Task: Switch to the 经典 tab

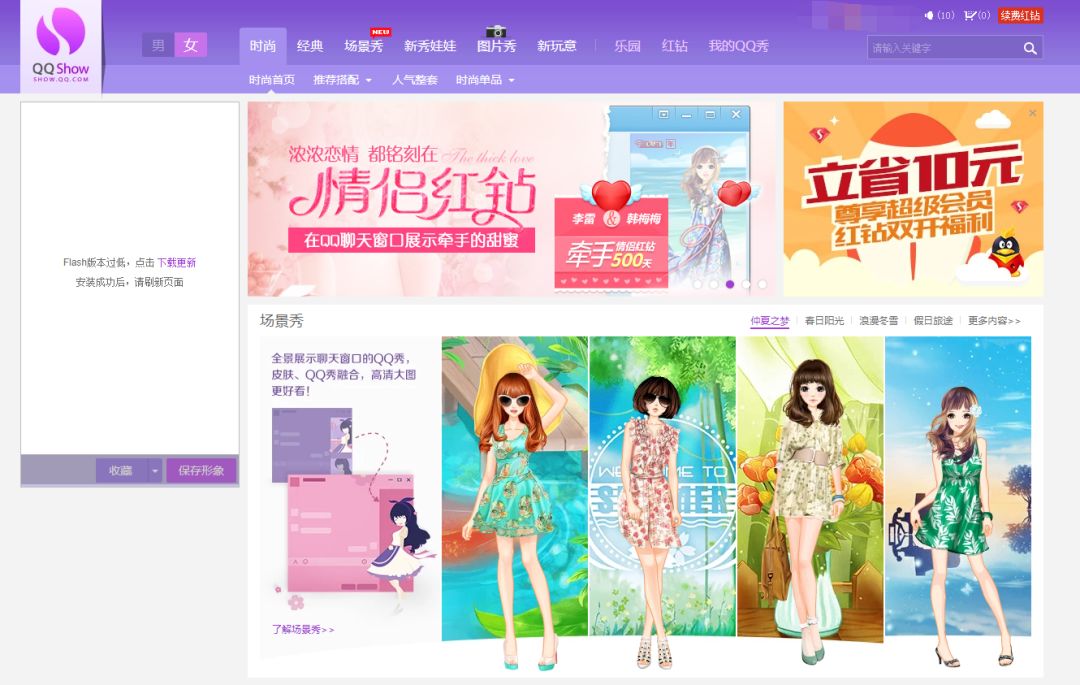Action: [x=310, y=45]
